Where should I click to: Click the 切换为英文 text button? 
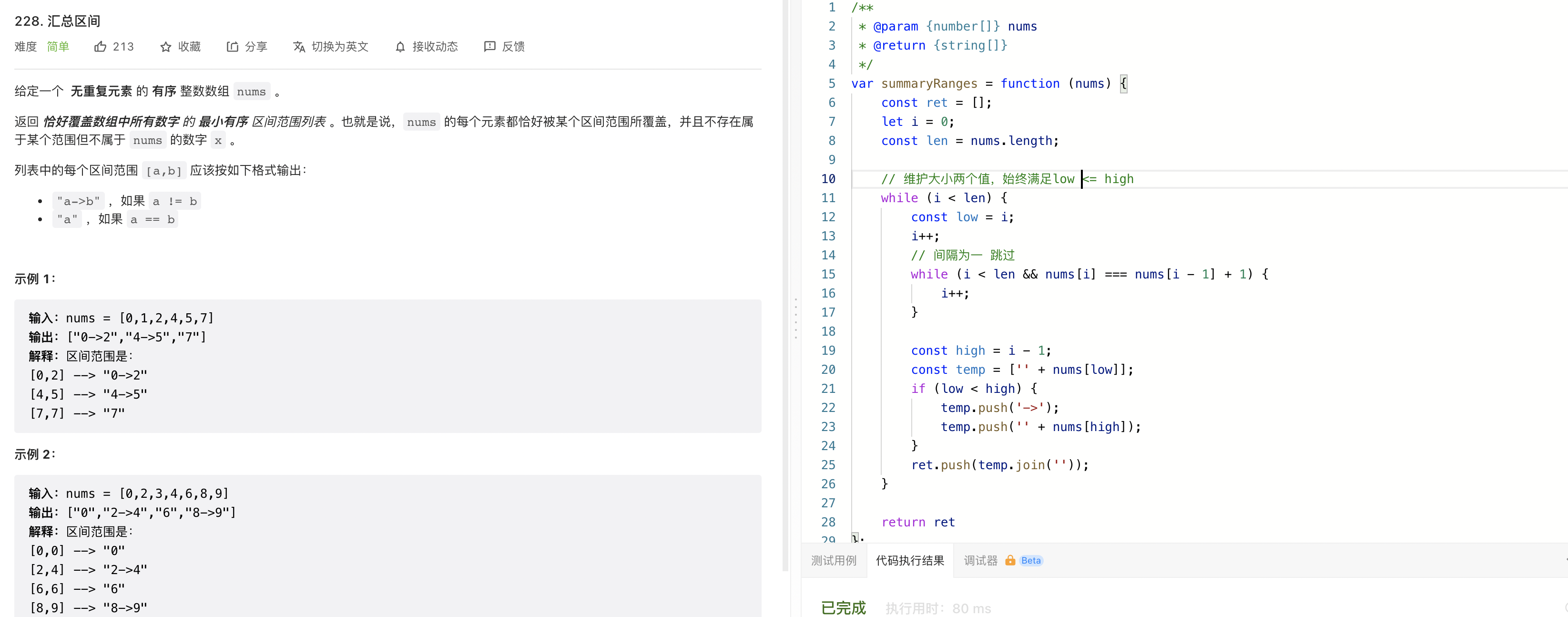(340, 46)
